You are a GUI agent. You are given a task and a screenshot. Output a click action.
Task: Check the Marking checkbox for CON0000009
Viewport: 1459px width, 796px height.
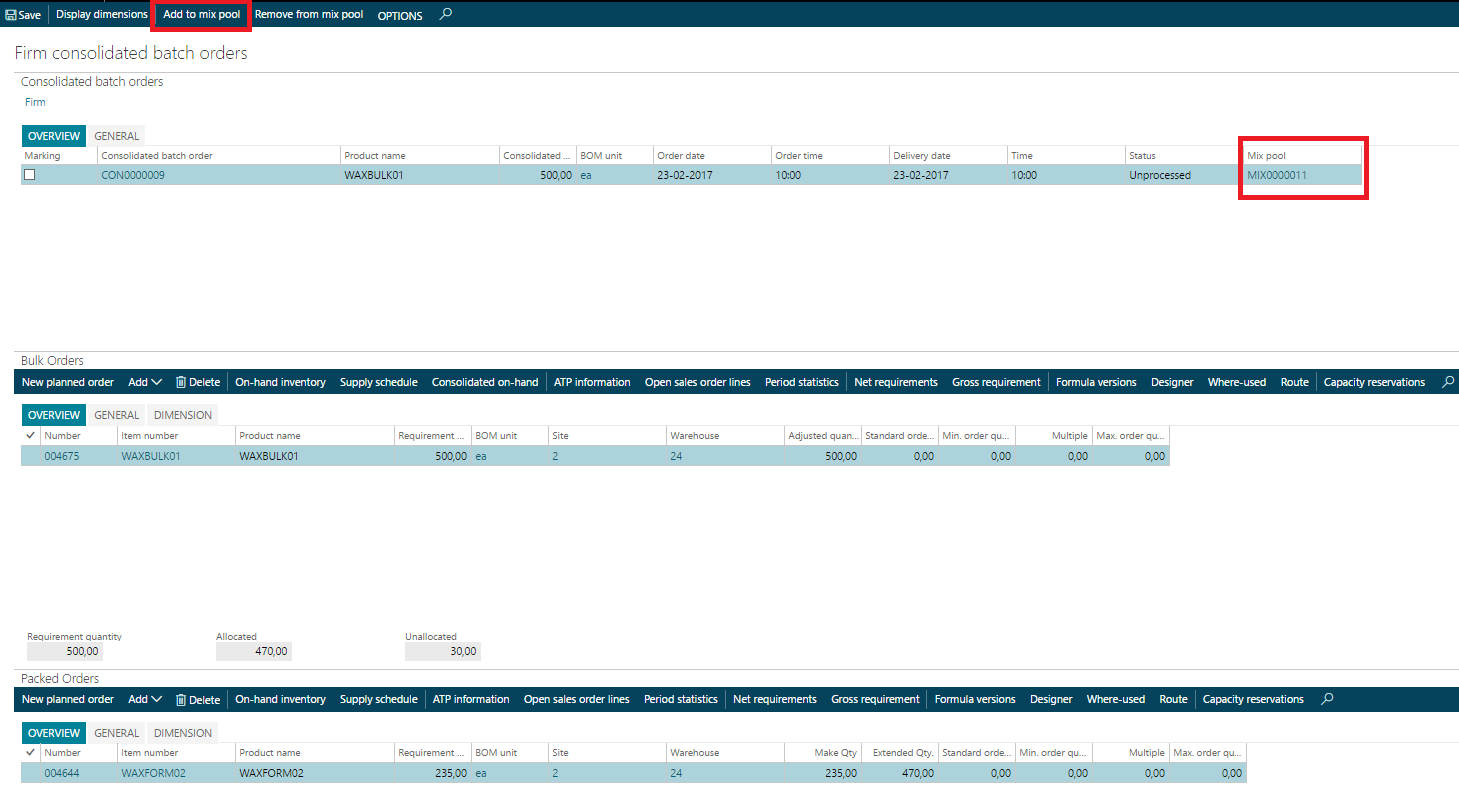click(x=29, y=174)
